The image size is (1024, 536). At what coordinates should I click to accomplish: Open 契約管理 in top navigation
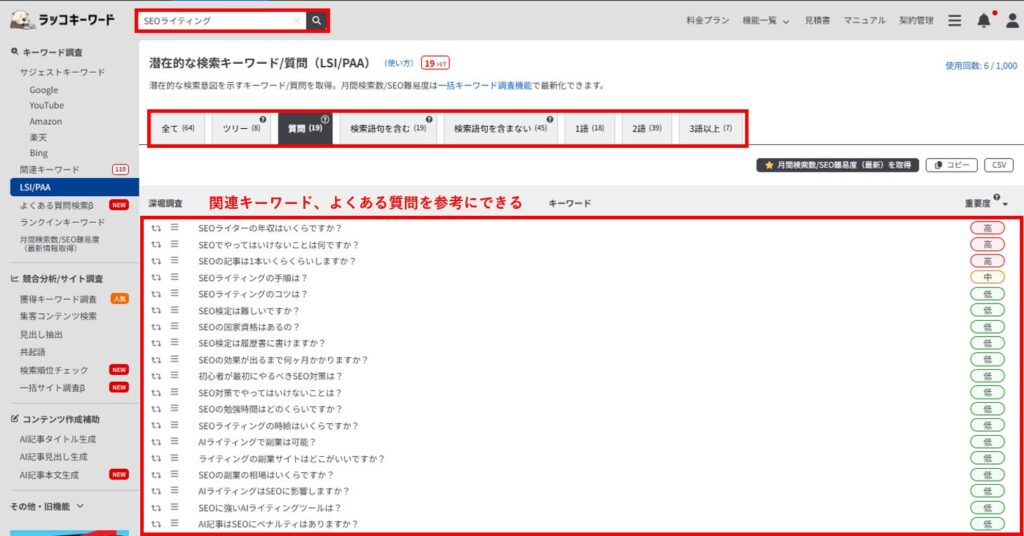click(916, 21)
